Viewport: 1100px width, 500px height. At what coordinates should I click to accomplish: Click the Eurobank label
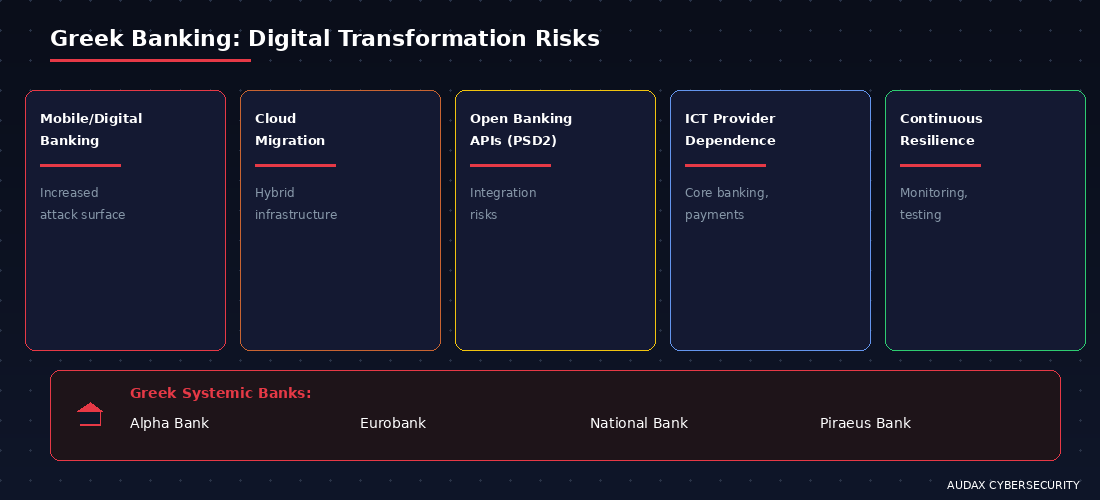pyautogui.click(x=393, y=424)
